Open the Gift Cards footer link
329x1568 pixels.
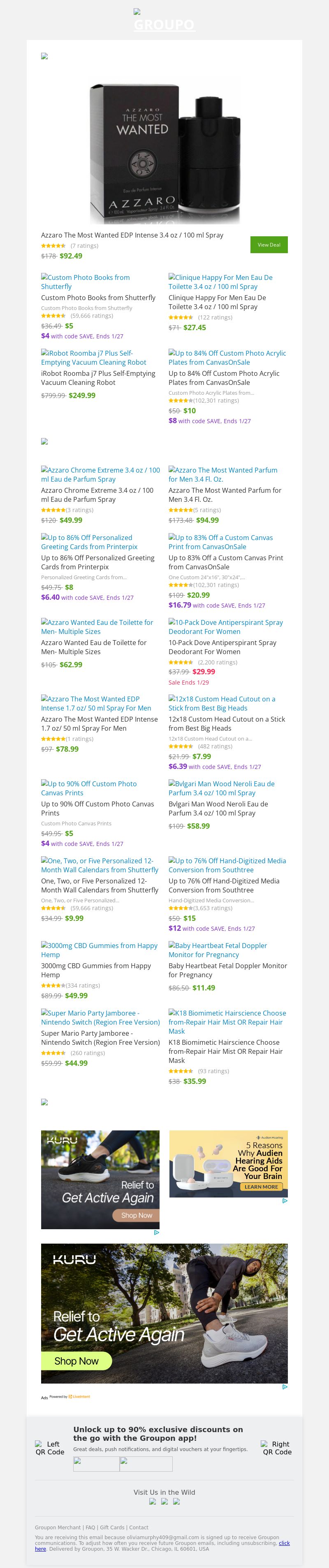point(112,1527)
